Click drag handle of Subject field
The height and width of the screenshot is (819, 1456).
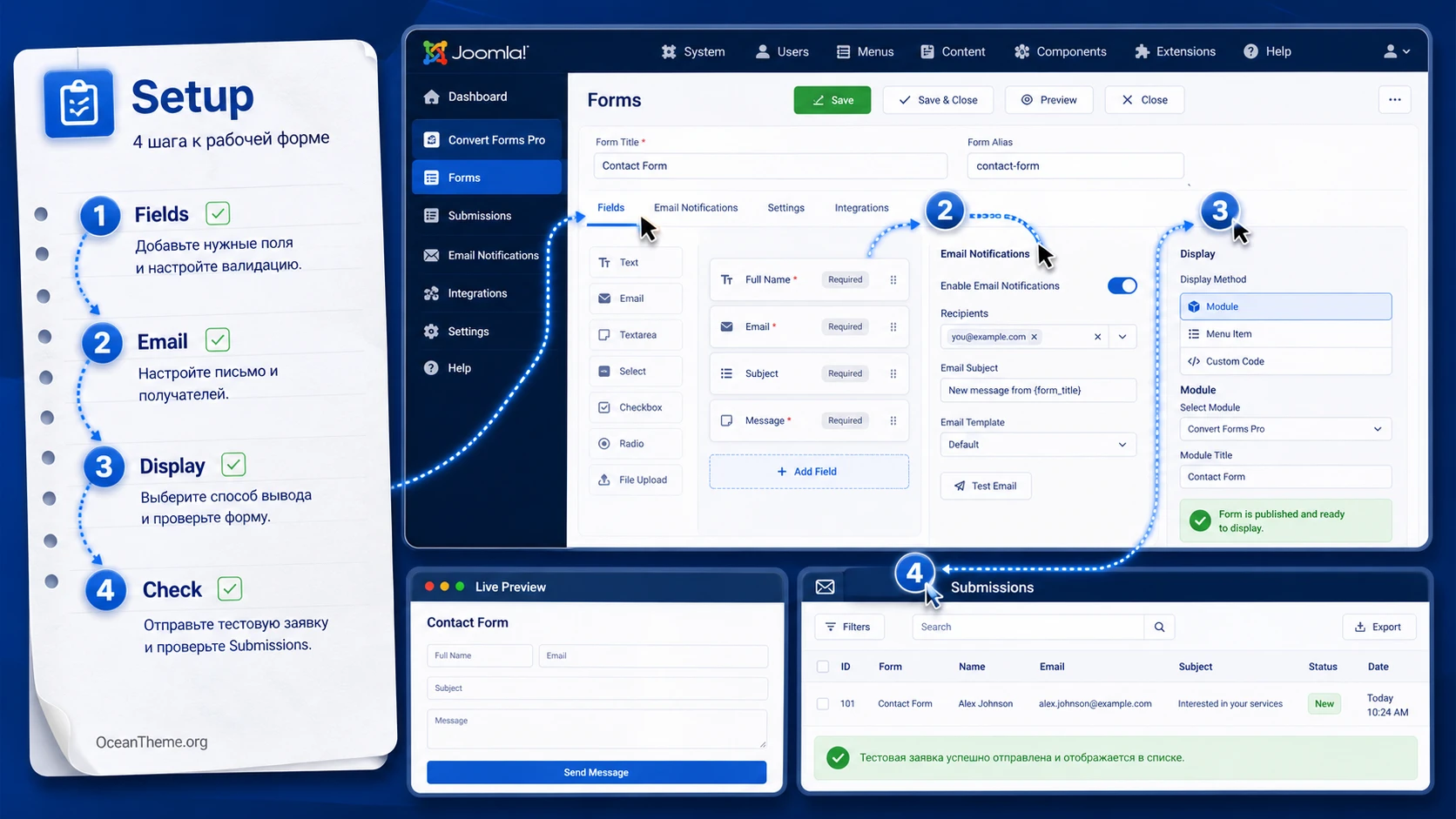pos(893,373)
